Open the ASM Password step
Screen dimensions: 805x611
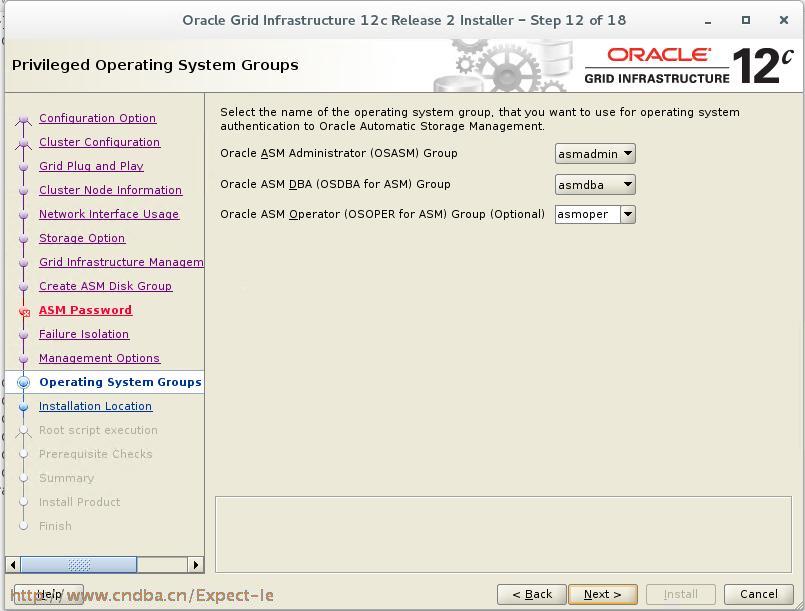click(85, 310)
